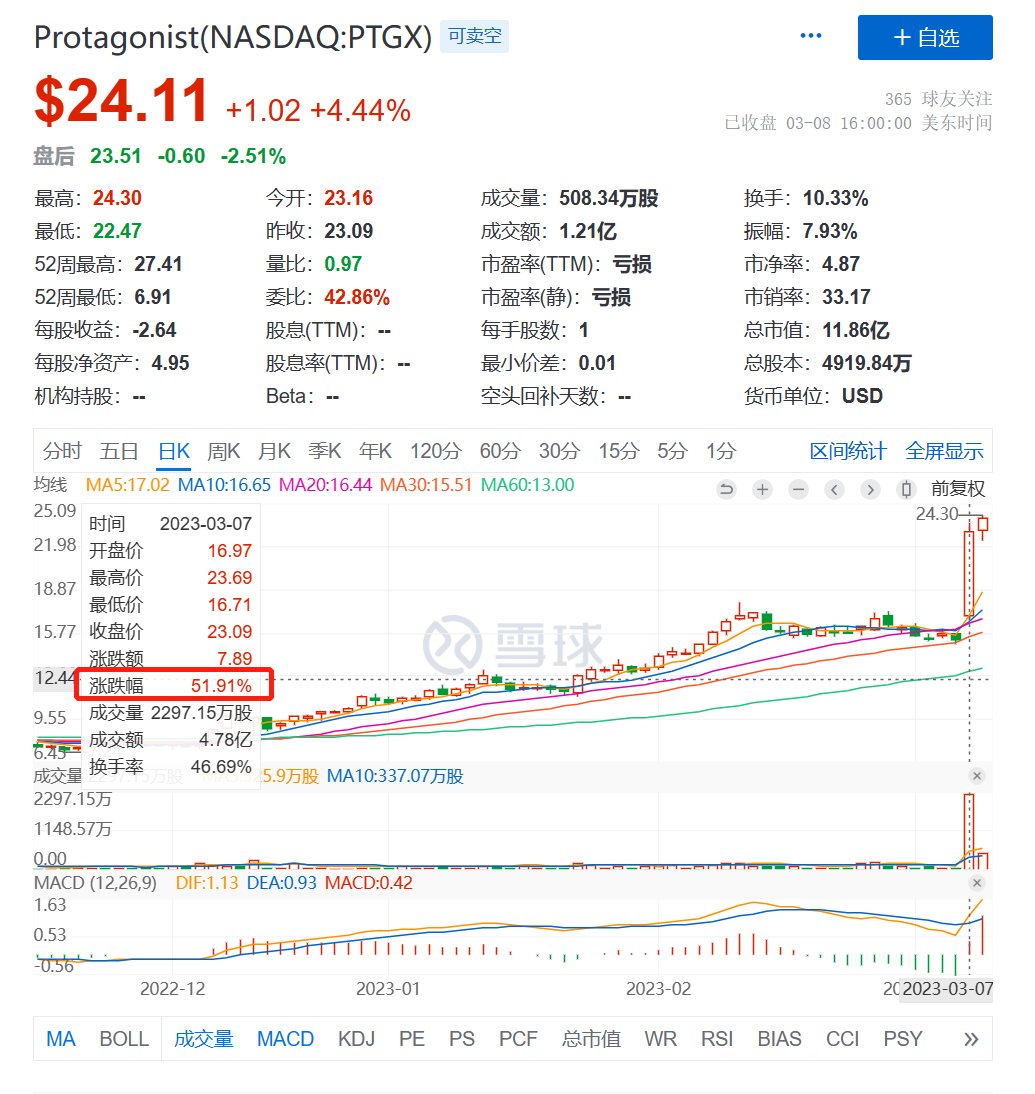
Task: Click the stock title Protagonist(NASDAQ:PTGX)
Action: click(233, 37)
